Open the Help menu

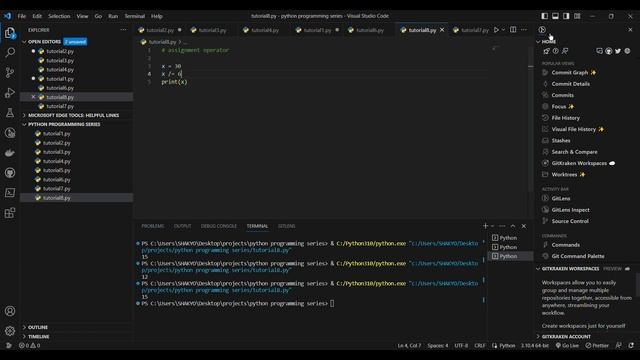pos(157,16)
